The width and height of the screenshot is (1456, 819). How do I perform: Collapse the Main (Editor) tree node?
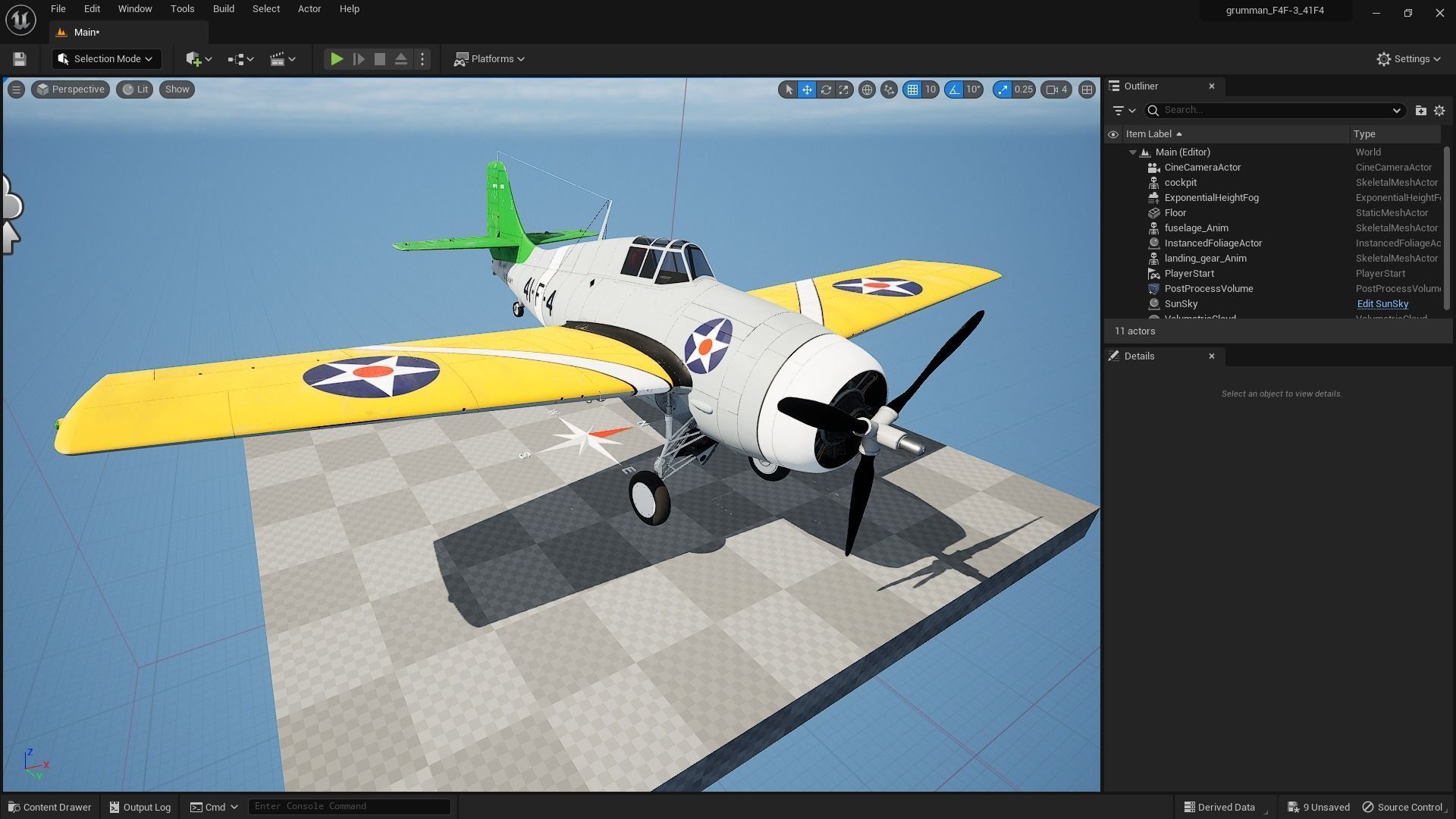point(1133,152)
